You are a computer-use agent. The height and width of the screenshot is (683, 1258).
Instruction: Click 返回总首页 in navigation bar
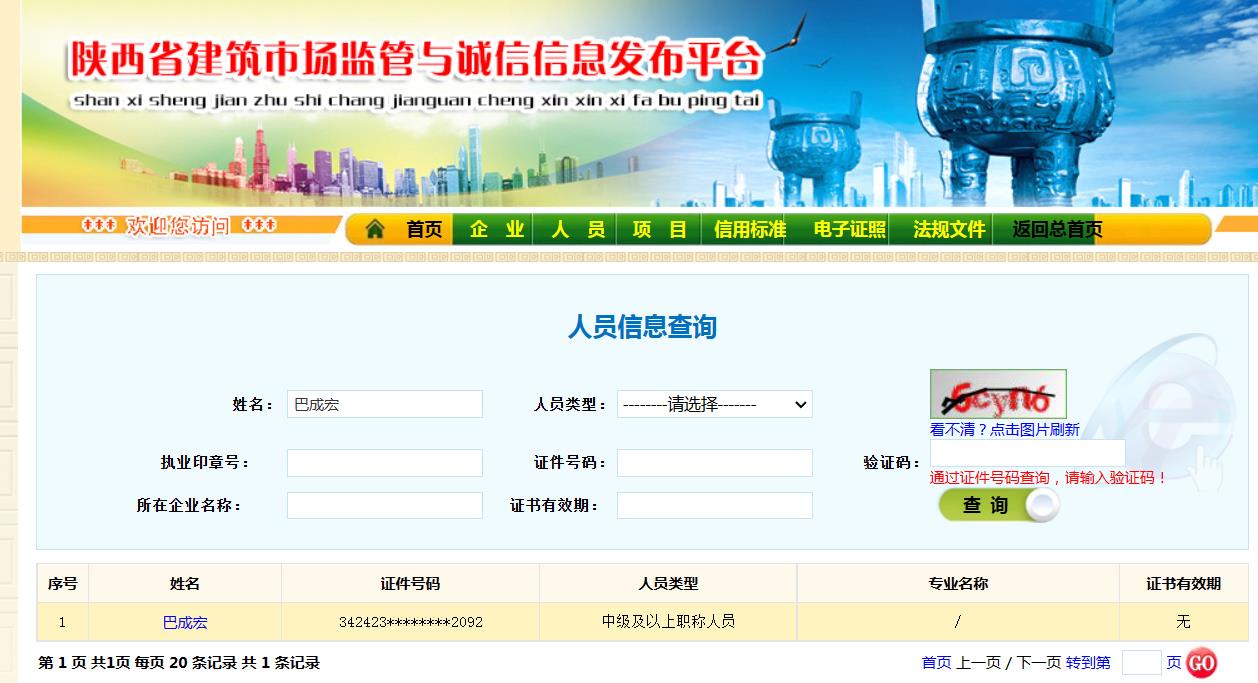[1056, 230]
